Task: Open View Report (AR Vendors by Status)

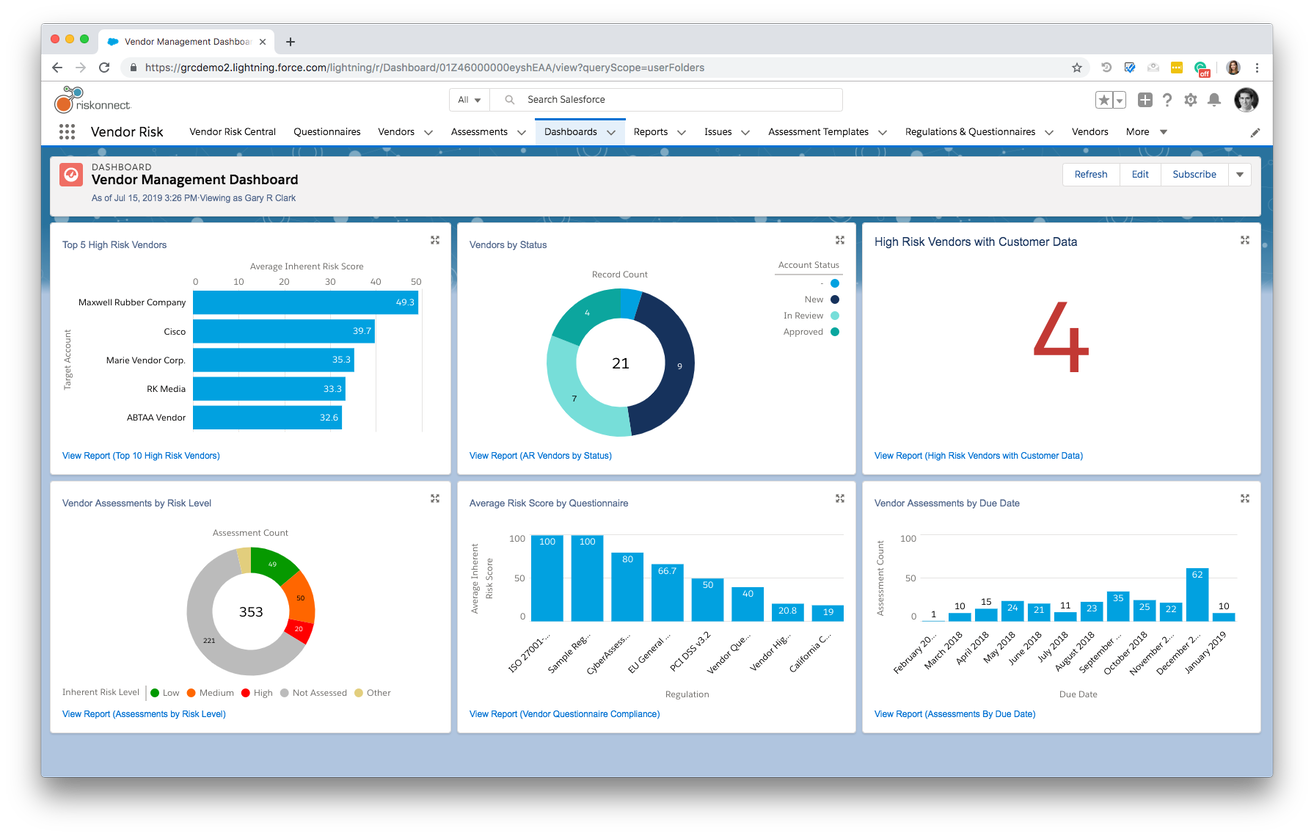Action: pos(540,456)
